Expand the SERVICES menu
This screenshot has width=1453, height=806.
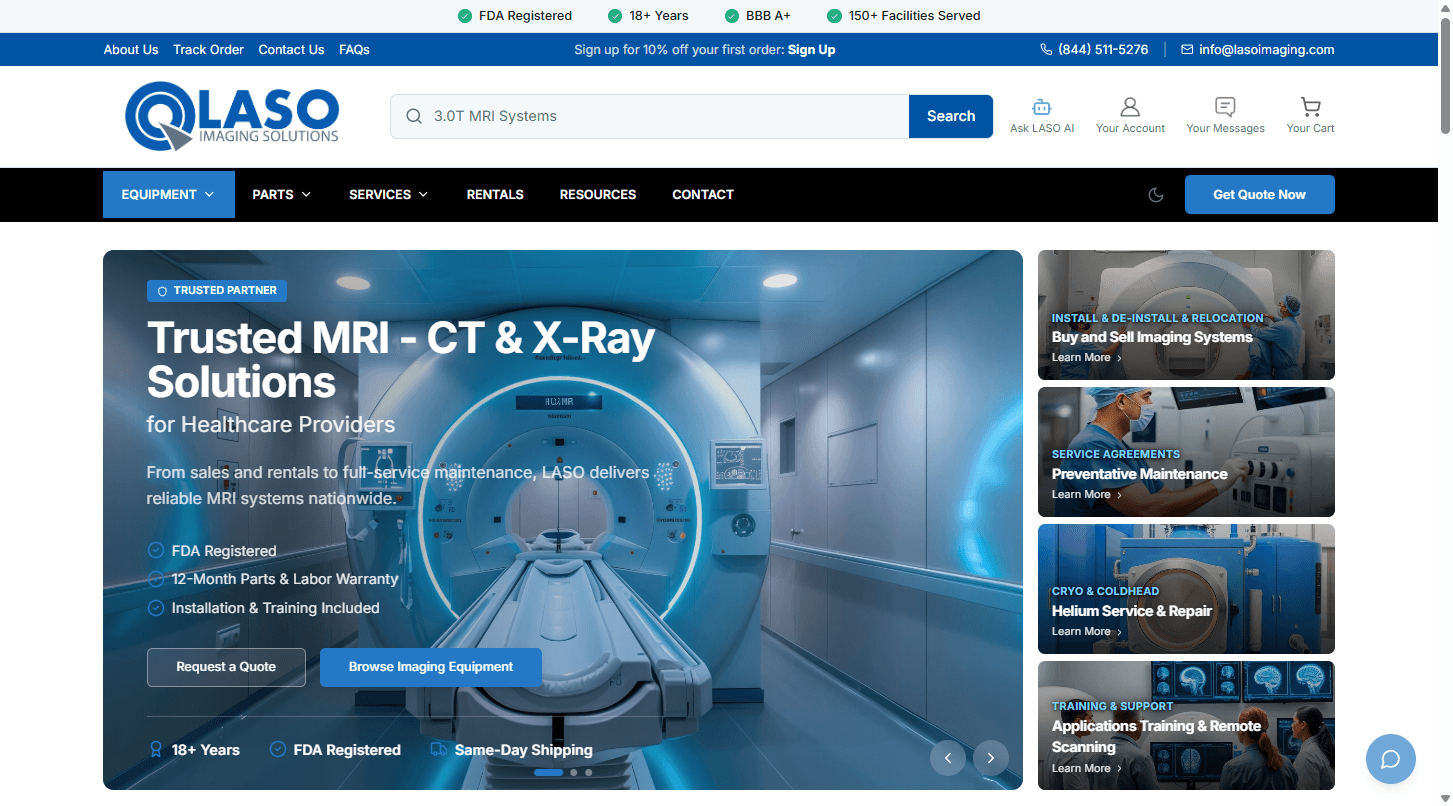click(388, 194)
